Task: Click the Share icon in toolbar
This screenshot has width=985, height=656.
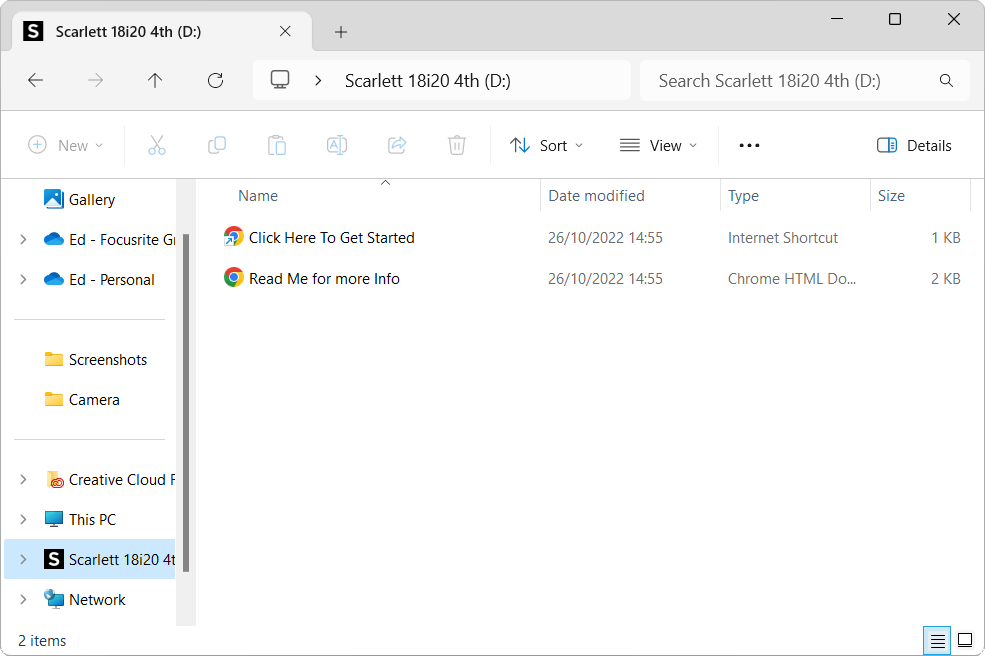Action: [397, 145]
